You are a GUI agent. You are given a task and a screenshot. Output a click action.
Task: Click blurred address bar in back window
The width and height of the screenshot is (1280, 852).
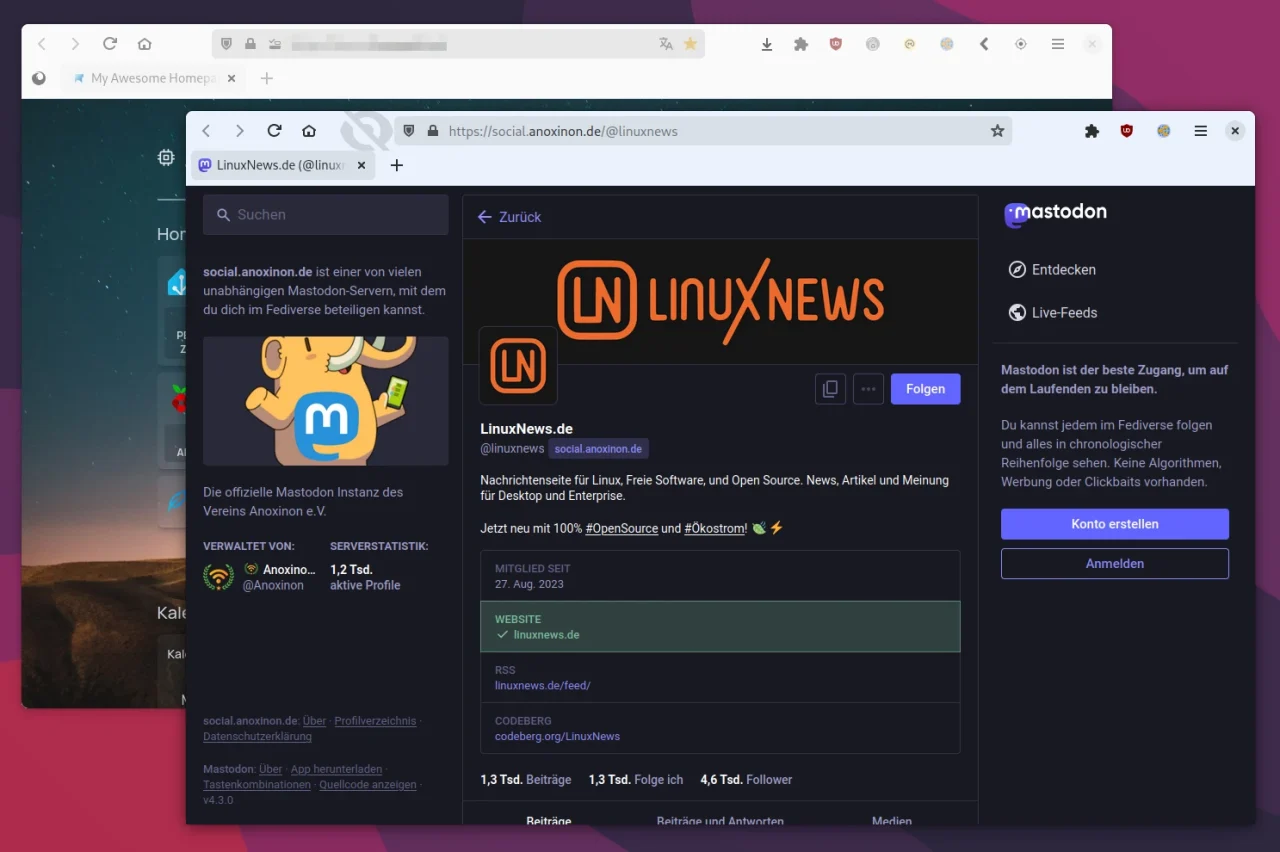pyautogui.click(x=458, y=44)
